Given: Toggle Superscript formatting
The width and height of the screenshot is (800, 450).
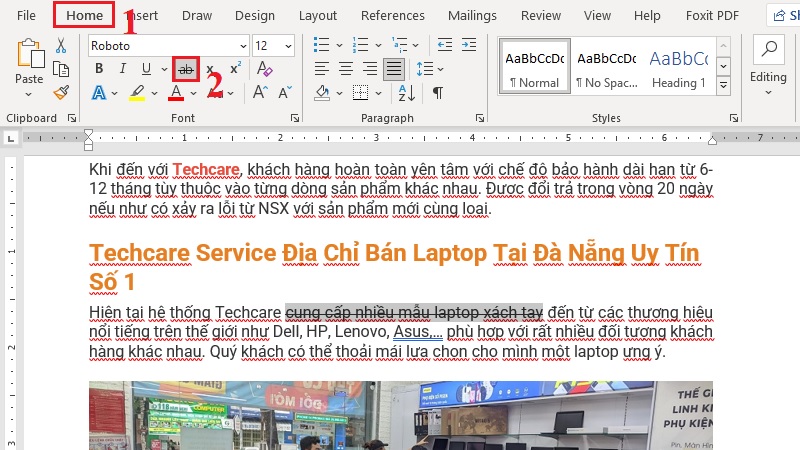Looking at the screenshot, I should (x=235, y=68).
